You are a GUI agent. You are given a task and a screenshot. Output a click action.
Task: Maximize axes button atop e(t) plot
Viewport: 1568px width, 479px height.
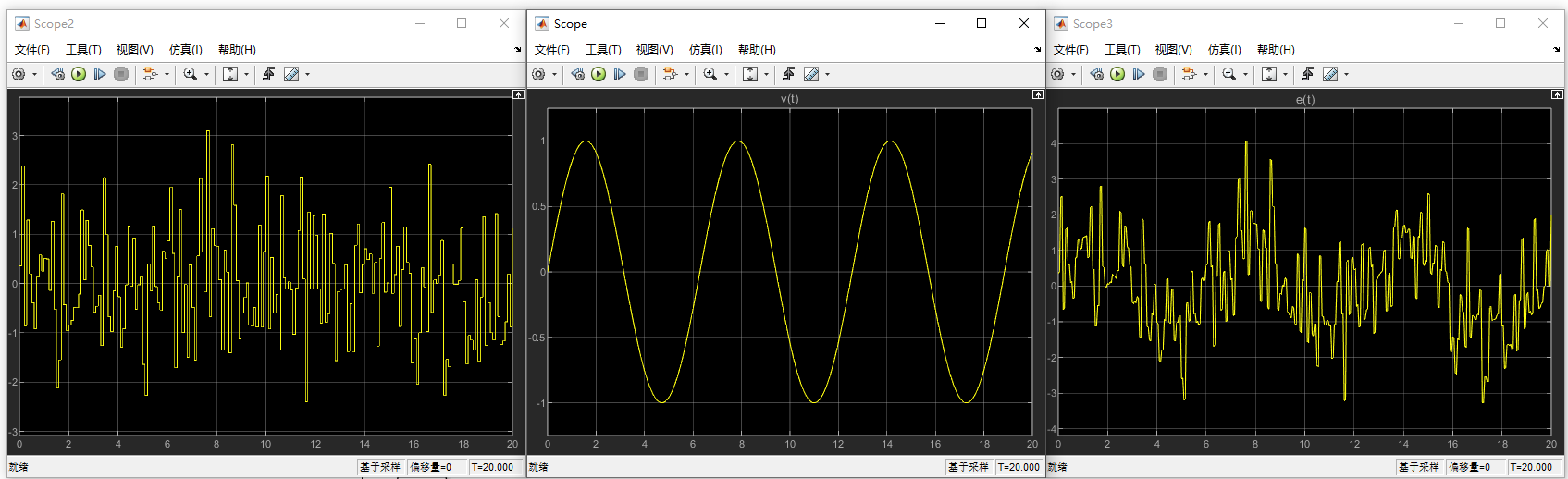(x=1557, y=94)
